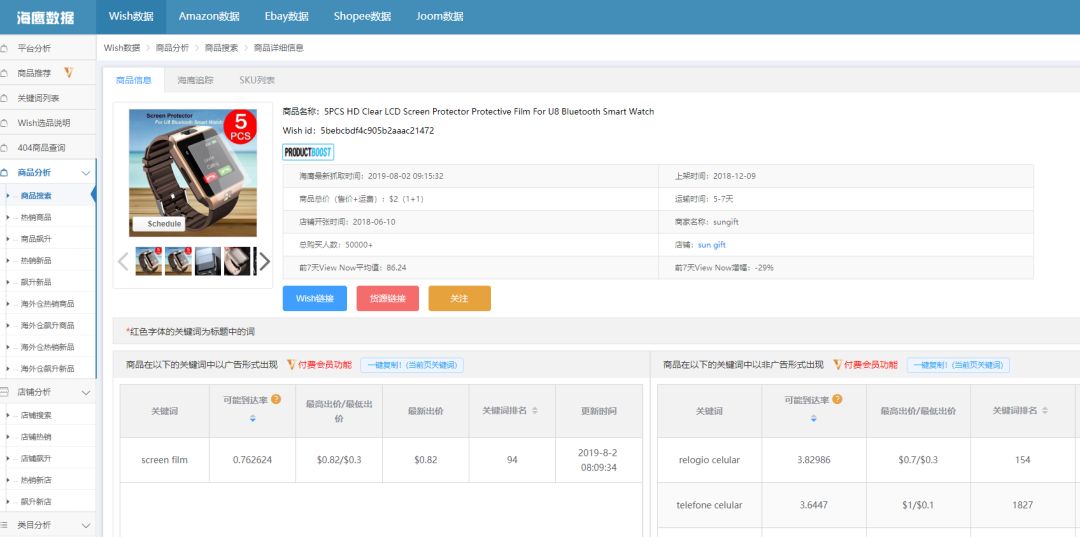Open the Wish数据 top navigation tab

pos(131,17)
